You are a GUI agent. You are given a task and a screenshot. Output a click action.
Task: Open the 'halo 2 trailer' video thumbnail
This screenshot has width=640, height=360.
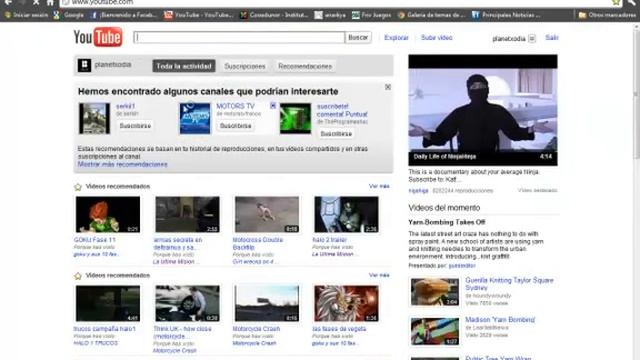(346, 214)
